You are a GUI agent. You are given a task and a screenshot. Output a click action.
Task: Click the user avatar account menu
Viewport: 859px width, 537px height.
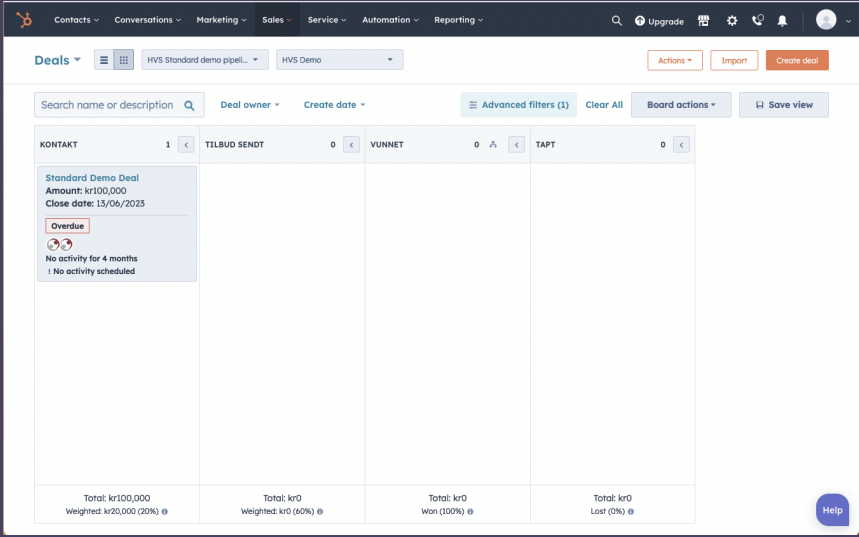click(x=826, y=20)
